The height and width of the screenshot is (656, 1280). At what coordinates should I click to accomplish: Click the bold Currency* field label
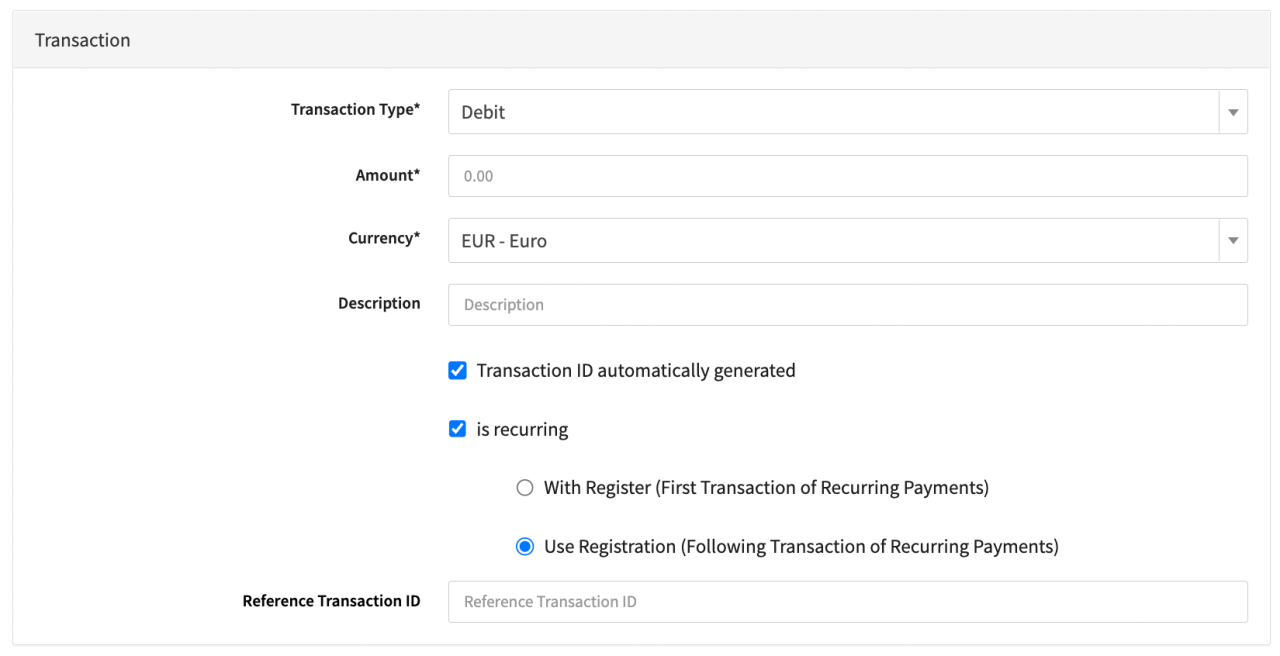(384, 239)
